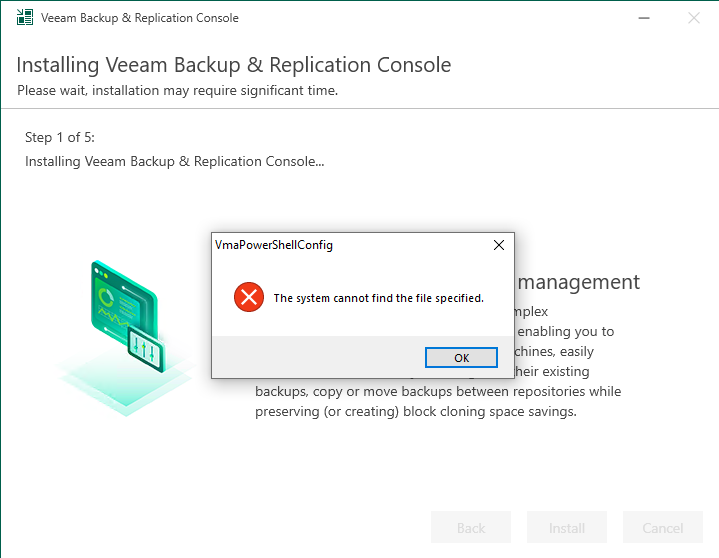Click the red error icon

249,297
